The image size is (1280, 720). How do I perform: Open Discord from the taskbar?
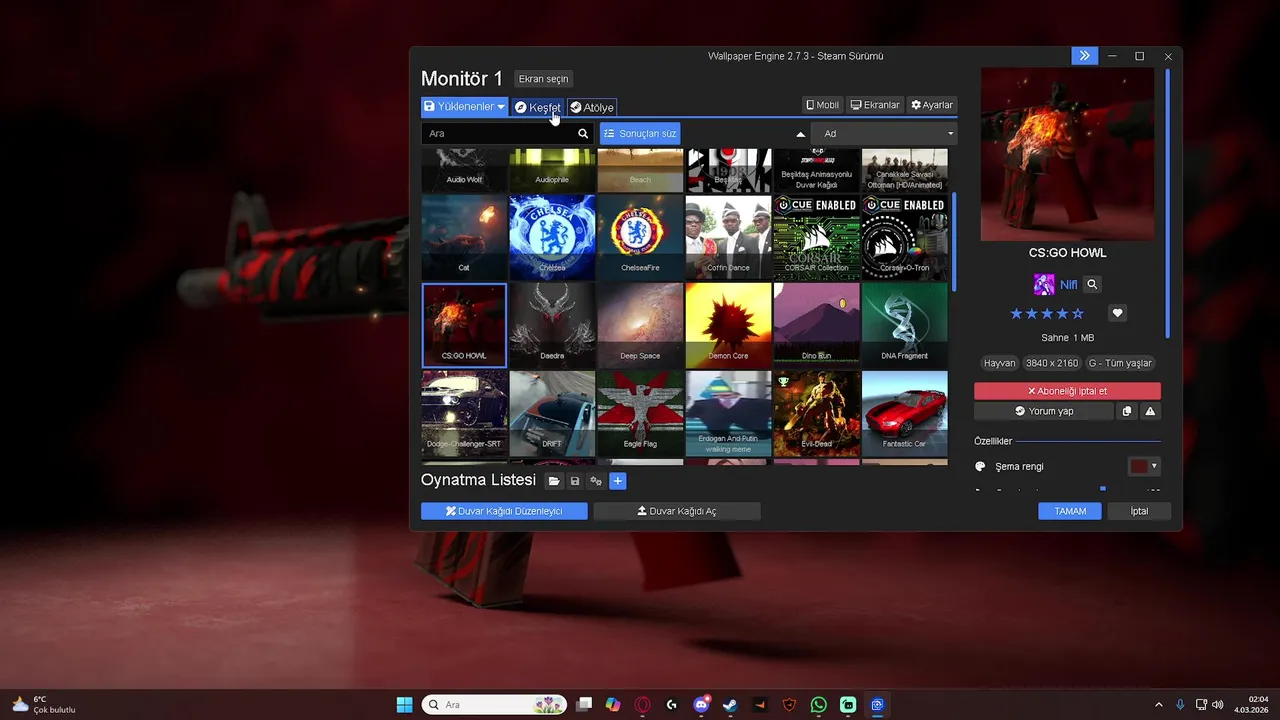[701, 705]
